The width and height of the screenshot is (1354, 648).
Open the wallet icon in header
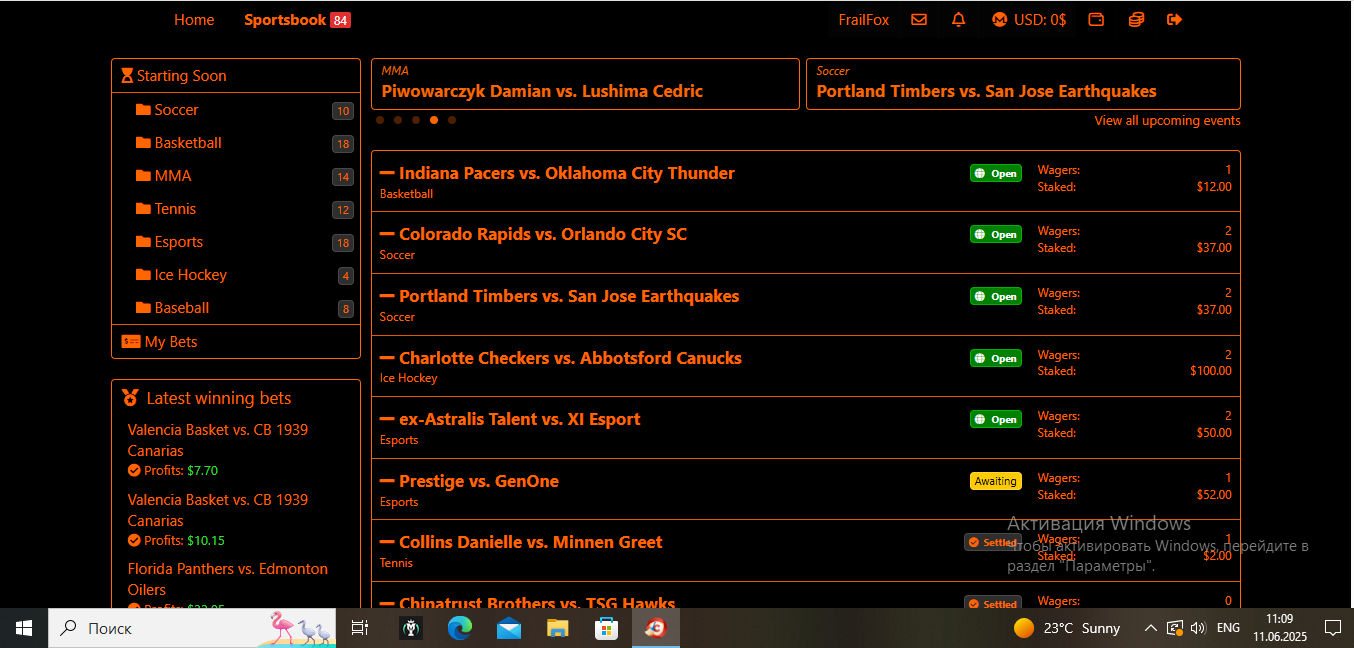tap(1096, 20)
